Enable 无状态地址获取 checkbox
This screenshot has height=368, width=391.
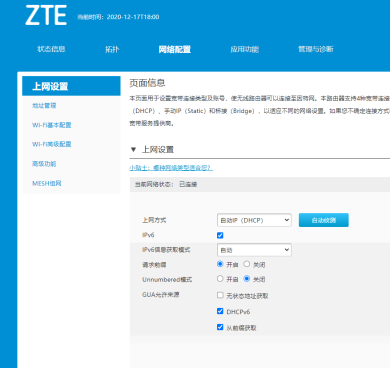(220, 295)
